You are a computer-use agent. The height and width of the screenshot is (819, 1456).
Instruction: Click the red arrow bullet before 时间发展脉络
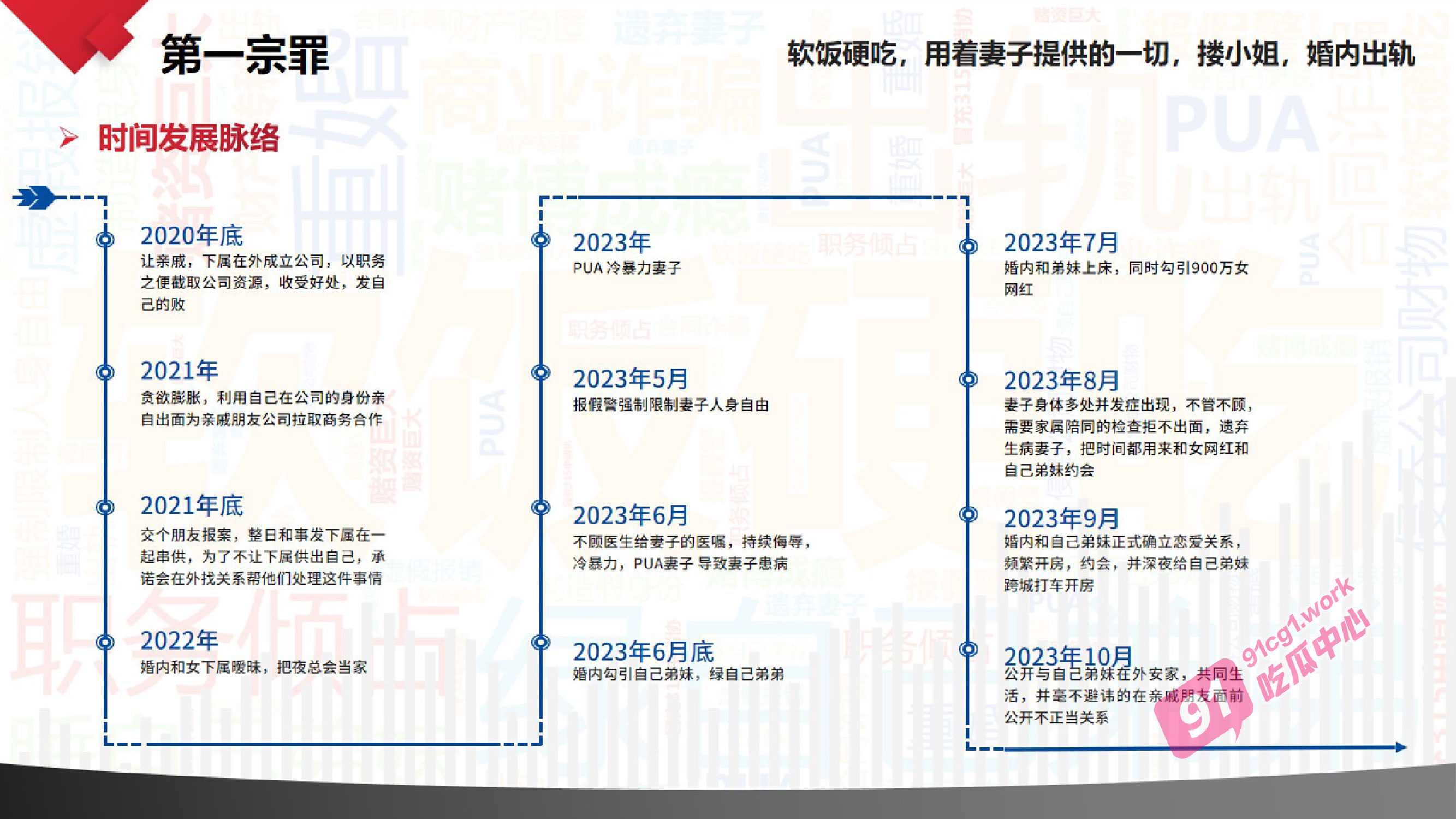pyautogui.click(x=68, y=138)
